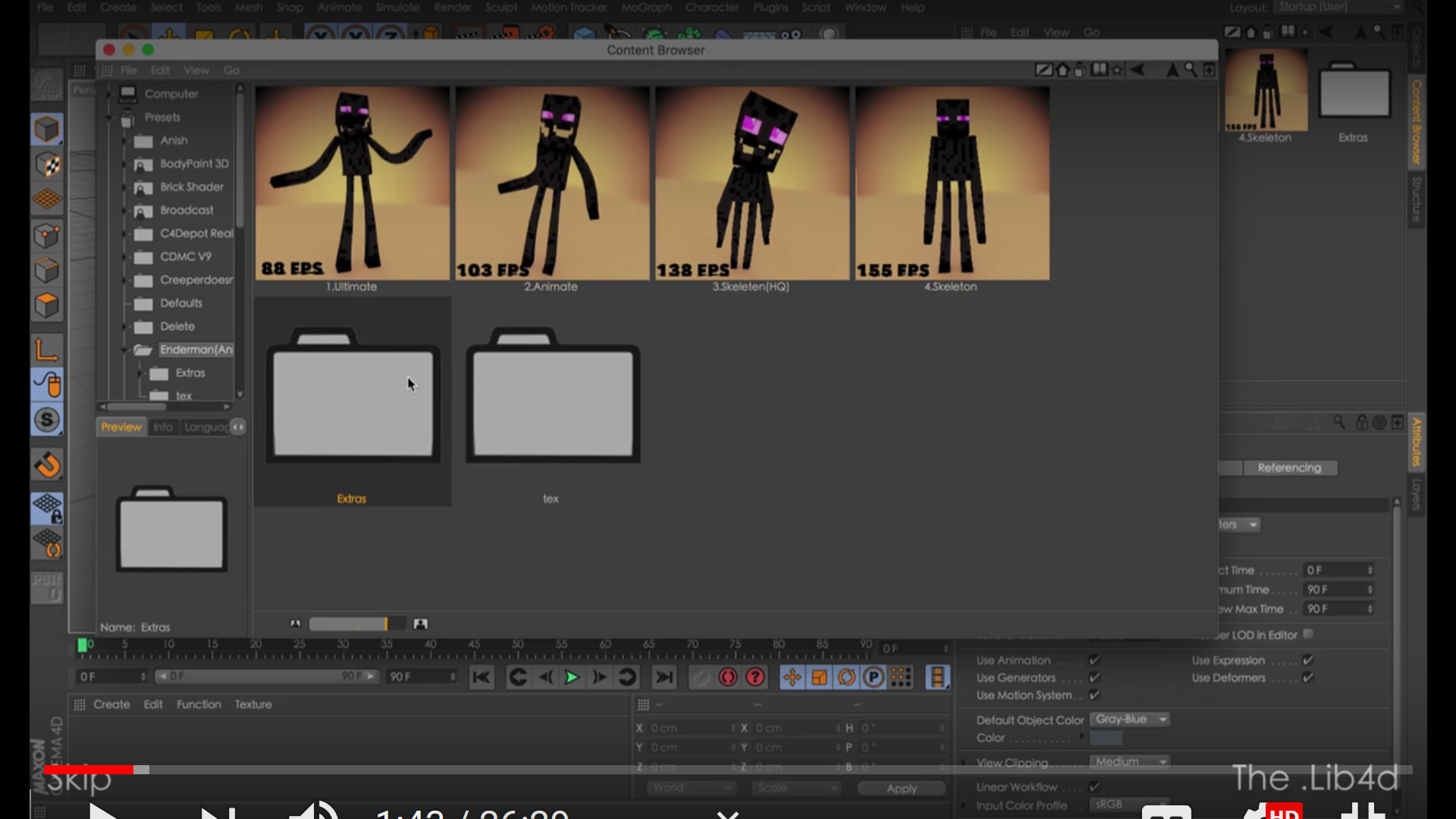Switch to Edges mode icon
This screenshot has width=1456, height=819.
[47, 271]
